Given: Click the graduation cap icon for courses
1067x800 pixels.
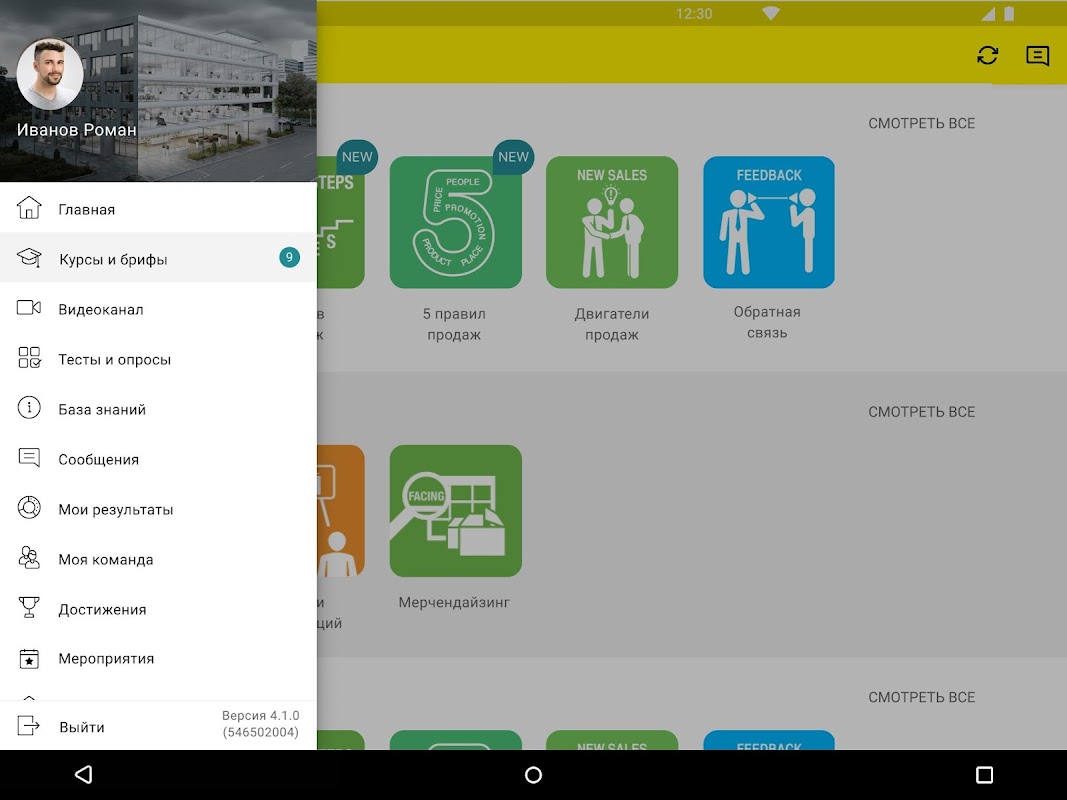Looking at the screenshot, I should [29, 258].
